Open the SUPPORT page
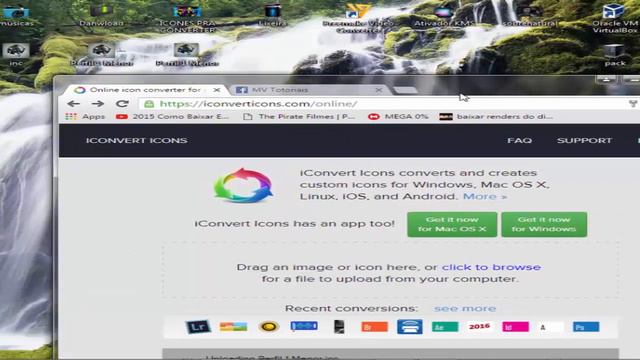The height and width of the screenshot is (360, 640). pyautogui.click(x=584, y=140)
